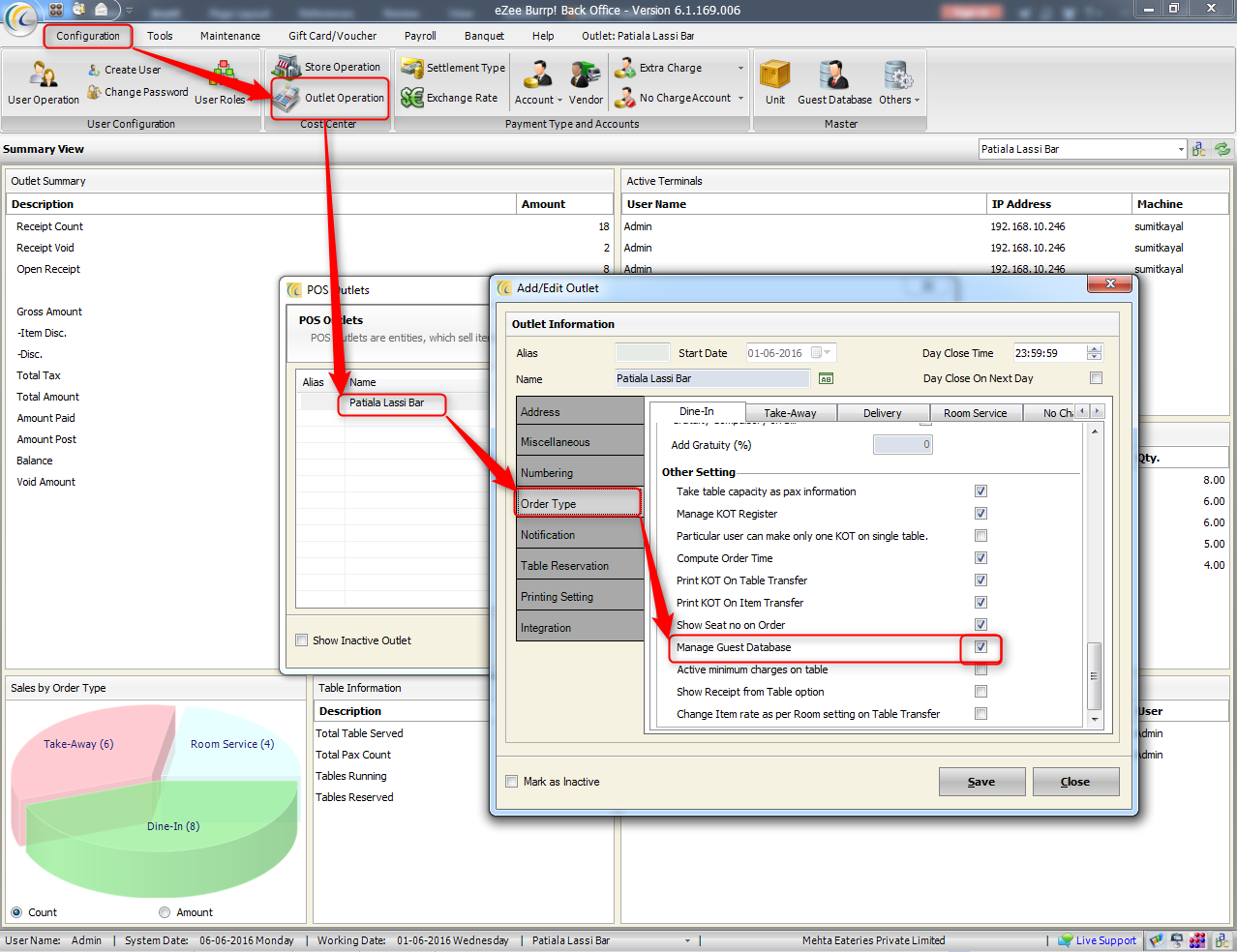Open Settlement Type
The width and height of the screenshot is (1237, 952).
453,68
